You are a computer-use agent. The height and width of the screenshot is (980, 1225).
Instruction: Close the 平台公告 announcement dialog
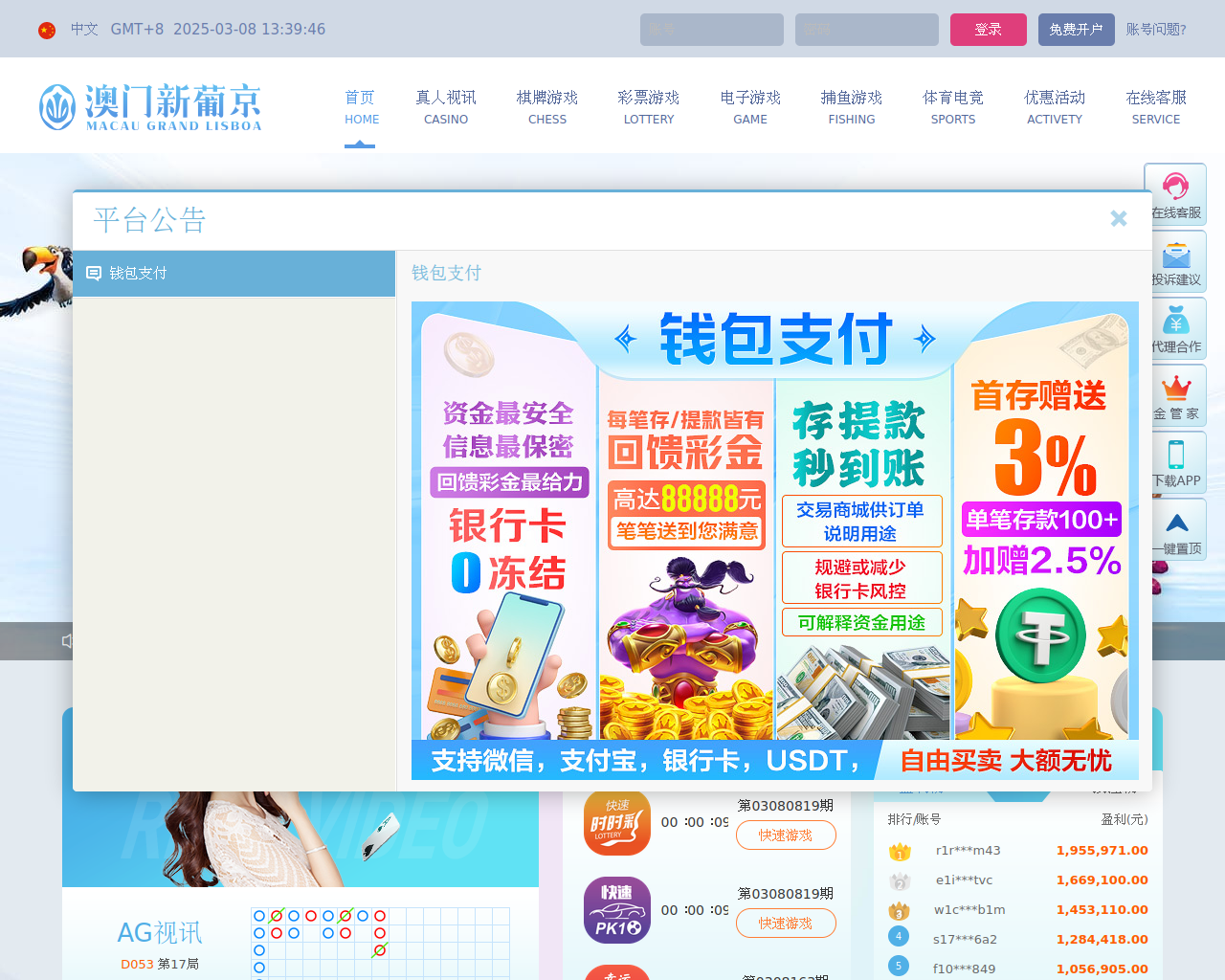(1118, 219)
